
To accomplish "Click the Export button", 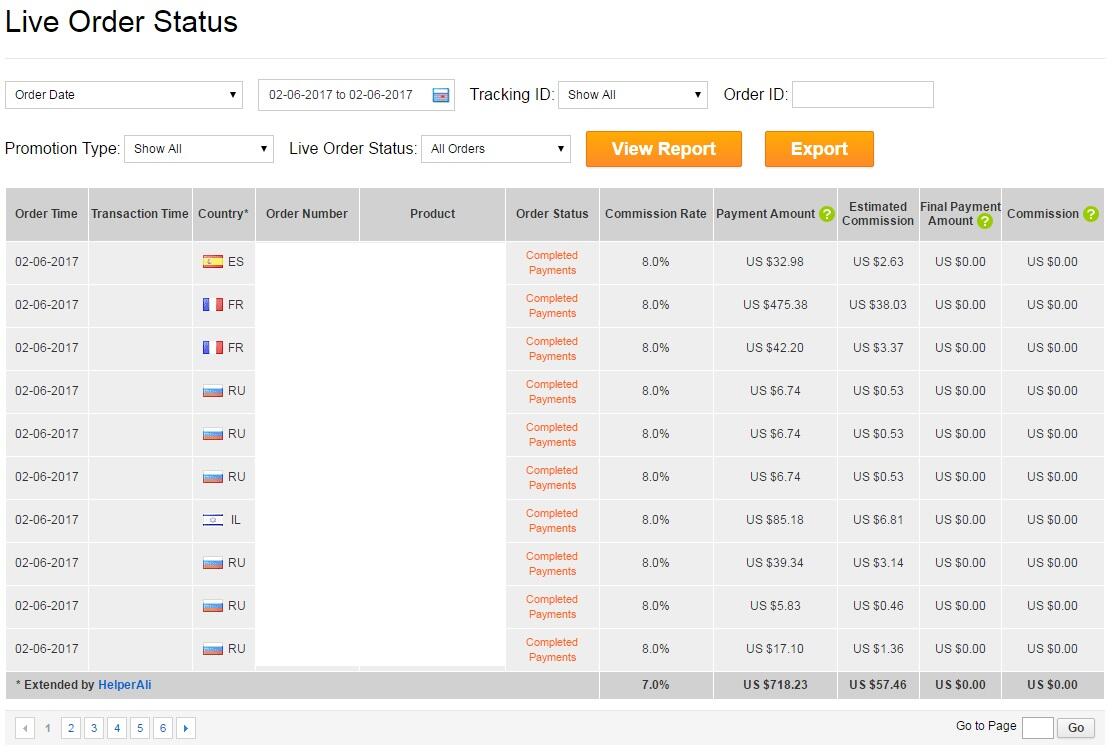I will pyautogui.click(x=818, y=149).
